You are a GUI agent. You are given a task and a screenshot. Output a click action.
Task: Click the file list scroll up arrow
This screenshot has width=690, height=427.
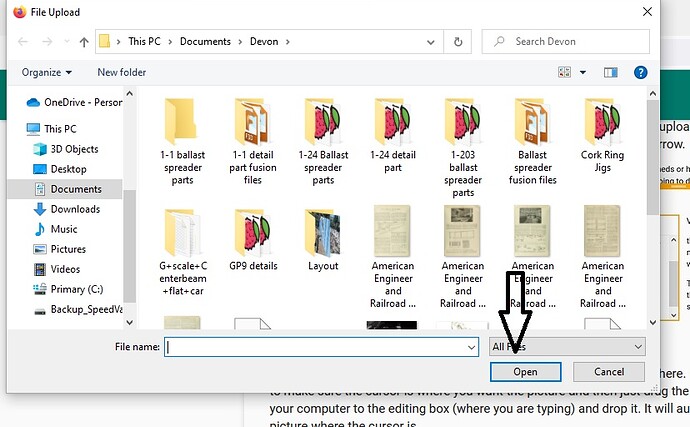point(653,93)
